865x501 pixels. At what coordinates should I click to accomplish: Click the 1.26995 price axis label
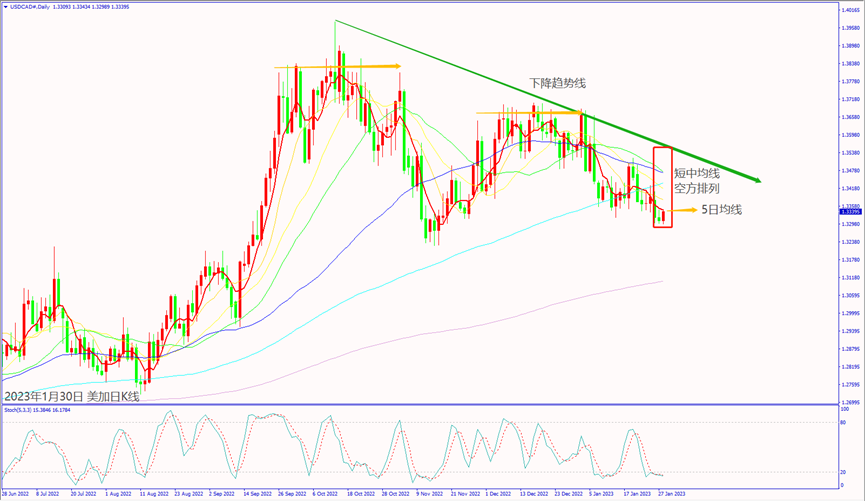850,402
